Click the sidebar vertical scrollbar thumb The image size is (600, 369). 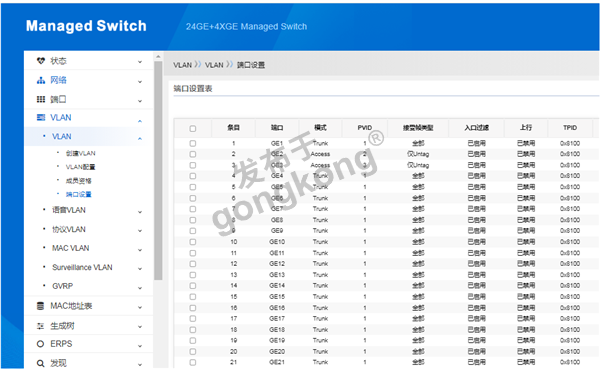[x=158, y=171]
